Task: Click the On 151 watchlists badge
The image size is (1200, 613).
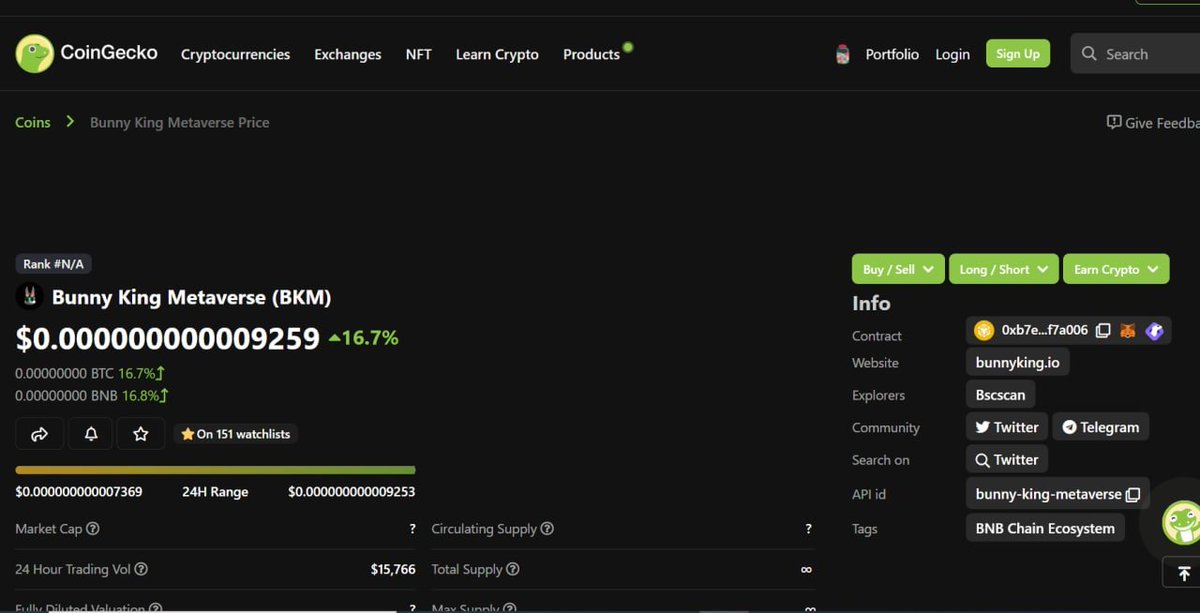Action: click(236, 434)
